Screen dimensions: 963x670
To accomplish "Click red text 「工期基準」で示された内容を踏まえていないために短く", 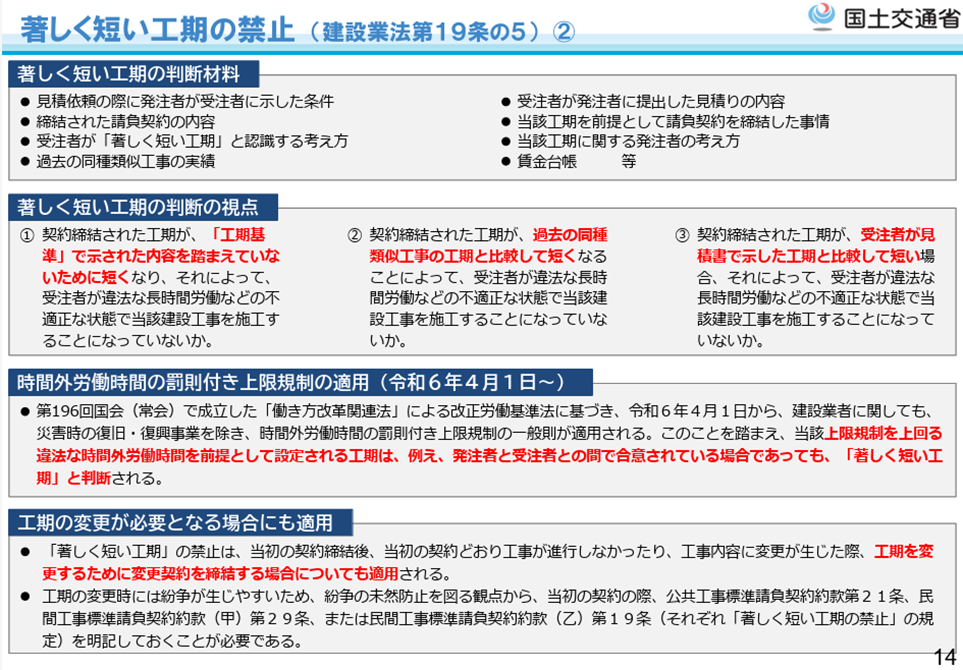I will coord(161,256).
